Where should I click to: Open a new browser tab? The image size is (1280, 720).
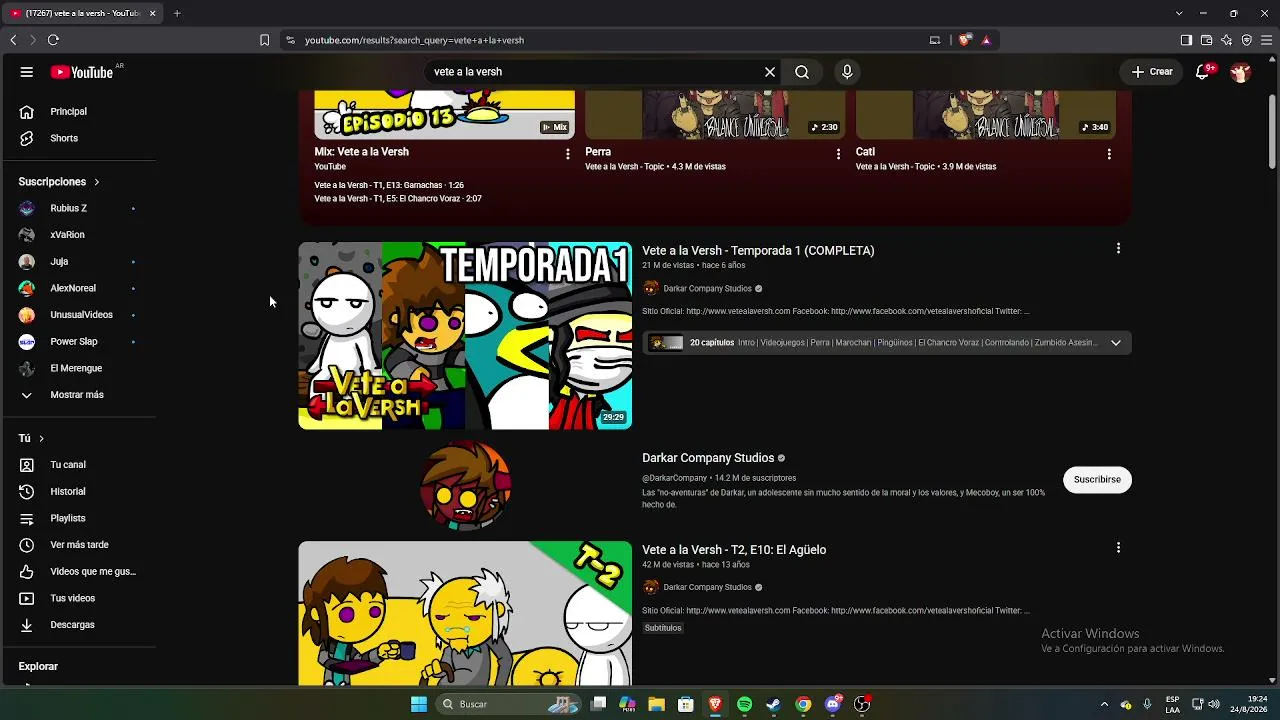click(x=177, y=13)
